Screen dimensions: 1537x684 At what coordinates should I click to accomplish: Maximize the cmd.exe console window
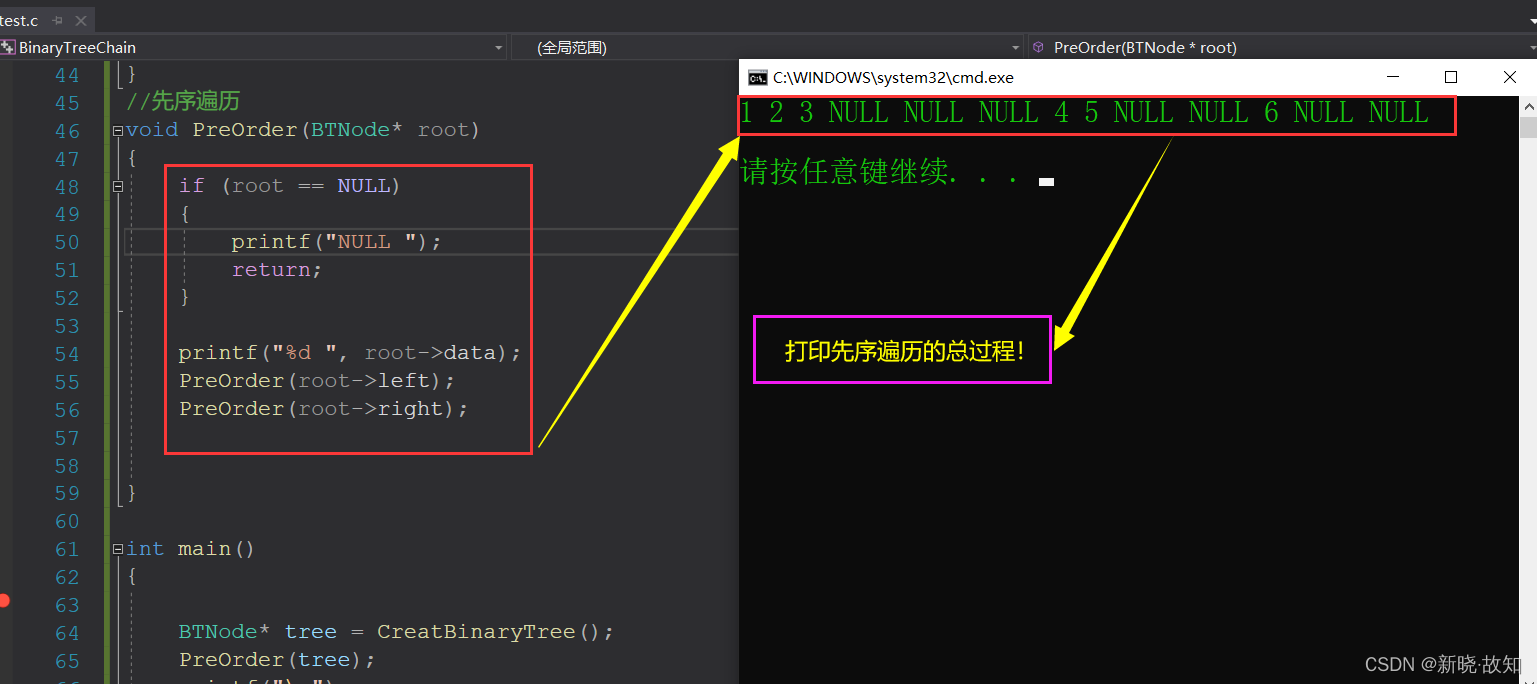(x=1451, y=77)
